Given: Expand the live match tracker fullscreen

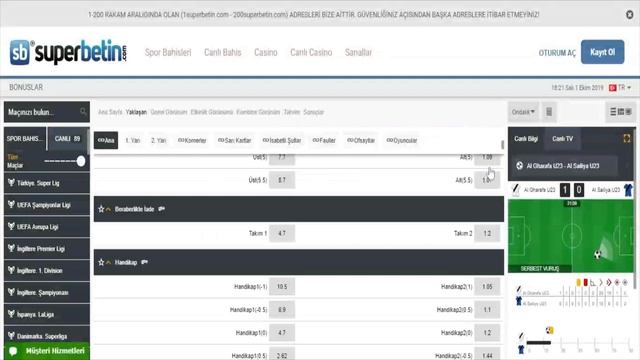Looking at the screenshot, I should click(x=627, y=139).
